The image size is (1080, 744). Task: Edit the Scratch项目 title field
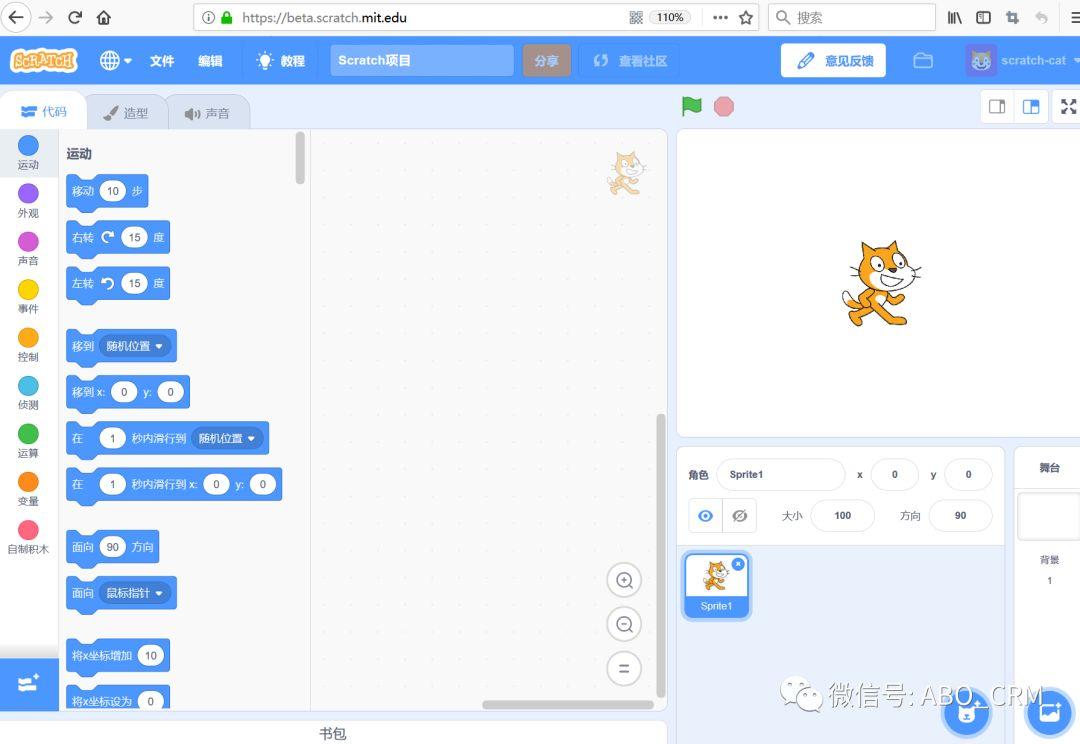coord(422,61)
